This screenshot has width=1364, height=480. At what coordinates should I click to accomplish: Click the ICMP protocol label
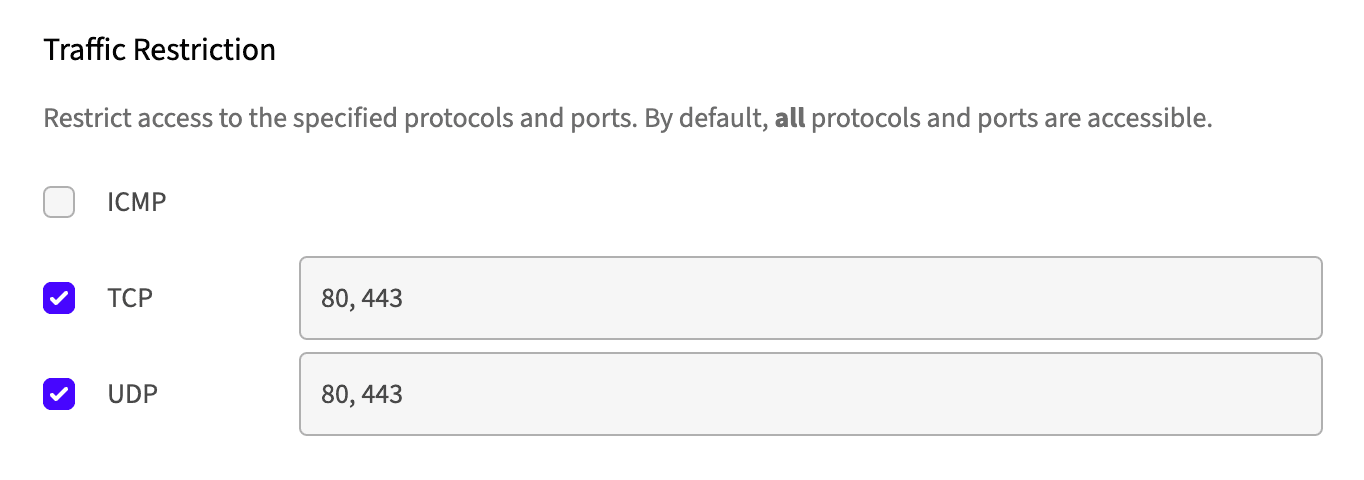[137, 203]
